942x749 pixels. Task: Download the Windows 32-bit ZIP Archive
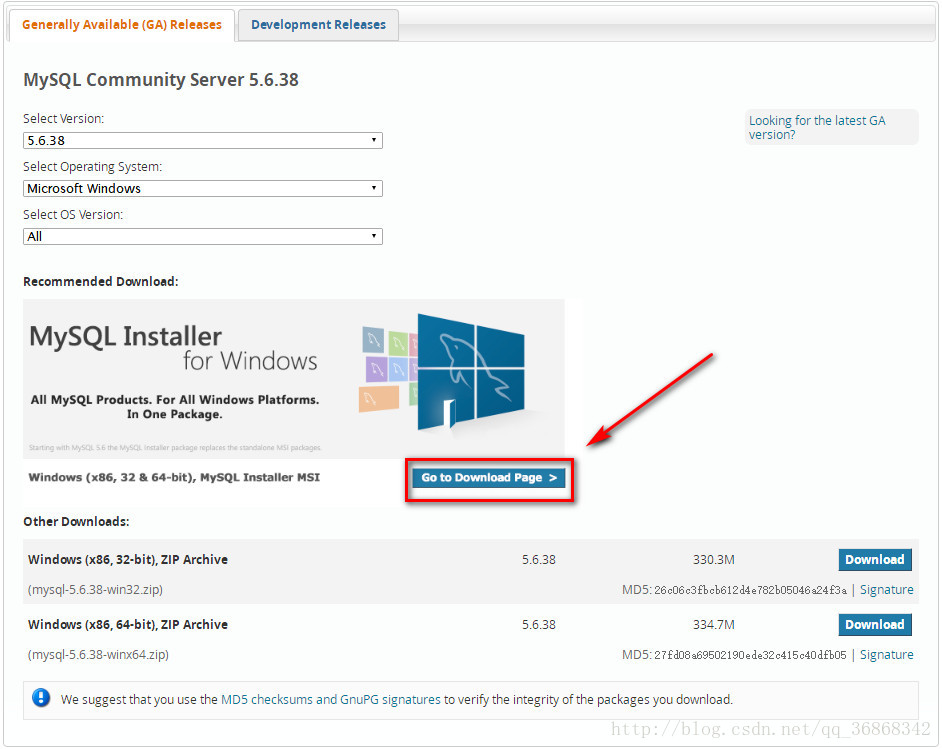(x=875, y=559)
